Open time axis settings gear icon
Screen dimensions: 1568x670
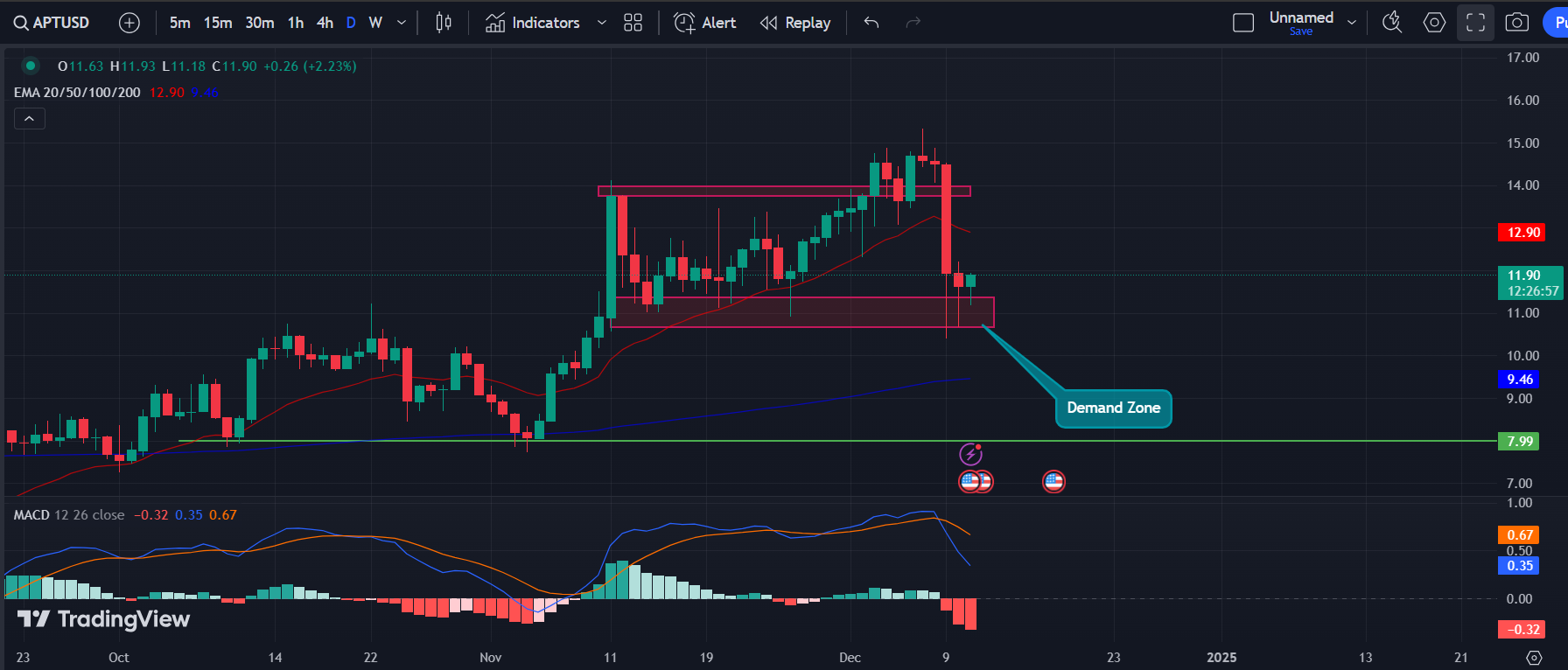point(1534,658)
